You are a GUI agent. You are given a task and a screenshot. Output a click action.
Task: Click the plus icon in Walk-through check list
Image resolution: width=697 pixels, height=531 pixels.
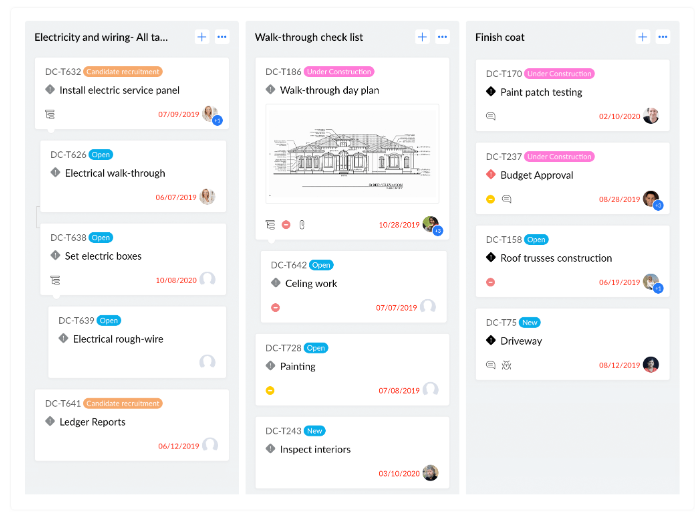(422, 37)
